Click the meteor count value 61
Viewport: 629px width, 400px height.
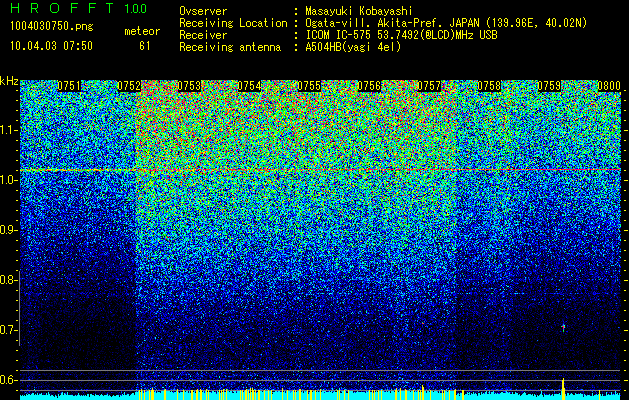[145, 46]
